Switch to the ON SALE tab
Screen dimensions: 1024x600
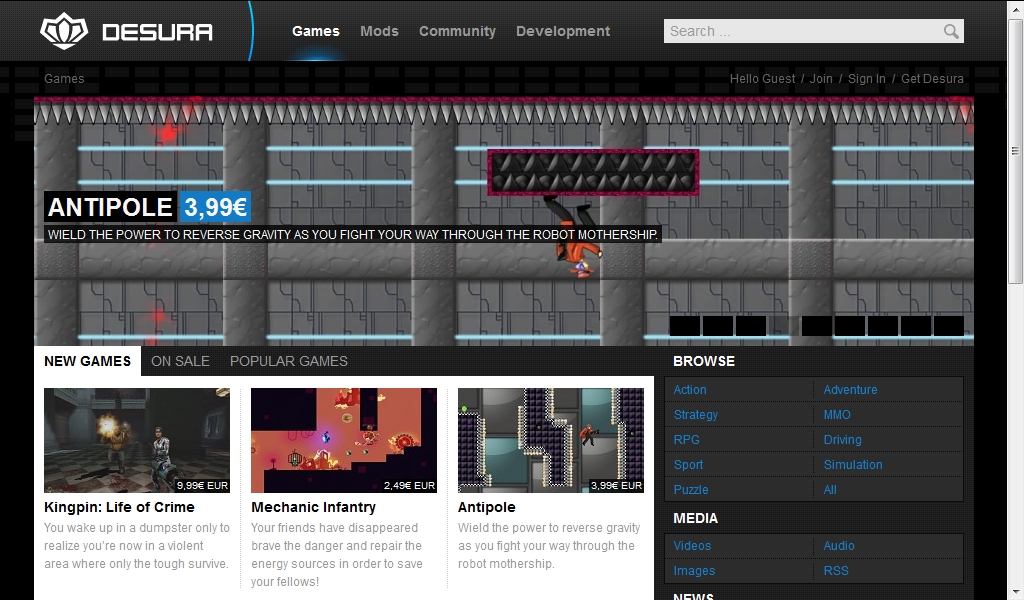(x=180, y=361)
